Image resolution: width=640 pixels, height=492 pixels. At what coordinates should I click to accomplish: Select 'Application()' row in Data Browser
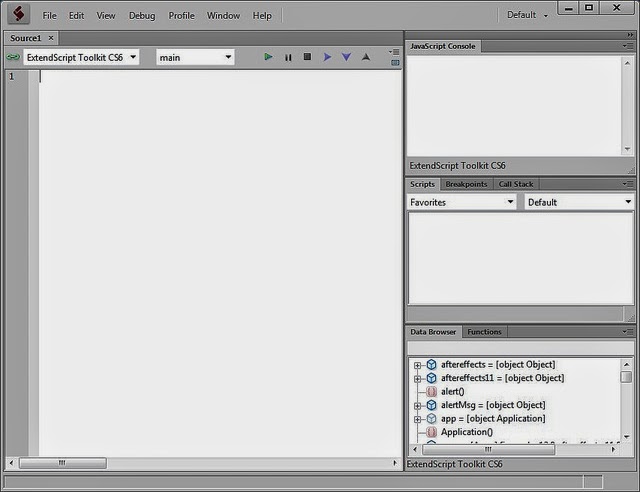[x=467, y=432]
